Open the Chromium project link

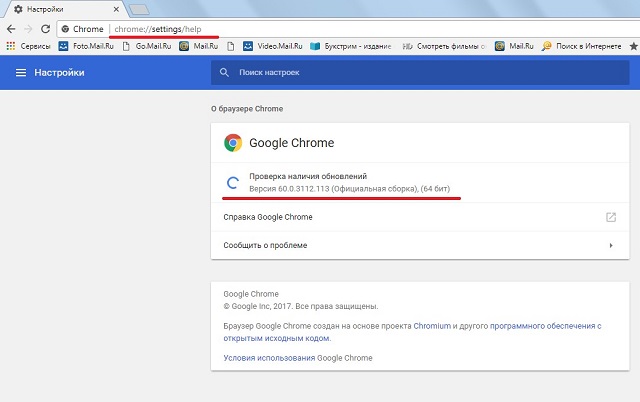(x=432, y=326)
